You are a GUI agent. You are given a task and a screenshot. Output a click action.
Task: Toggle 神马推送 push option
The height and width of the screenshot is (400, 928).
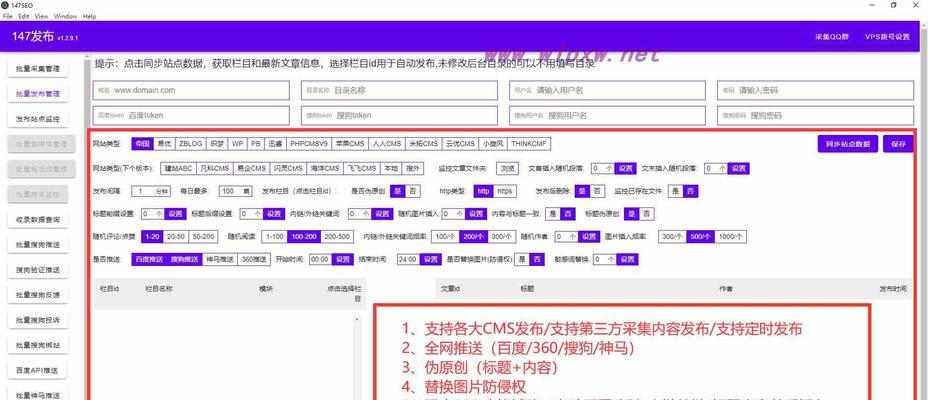coord(219,259)
